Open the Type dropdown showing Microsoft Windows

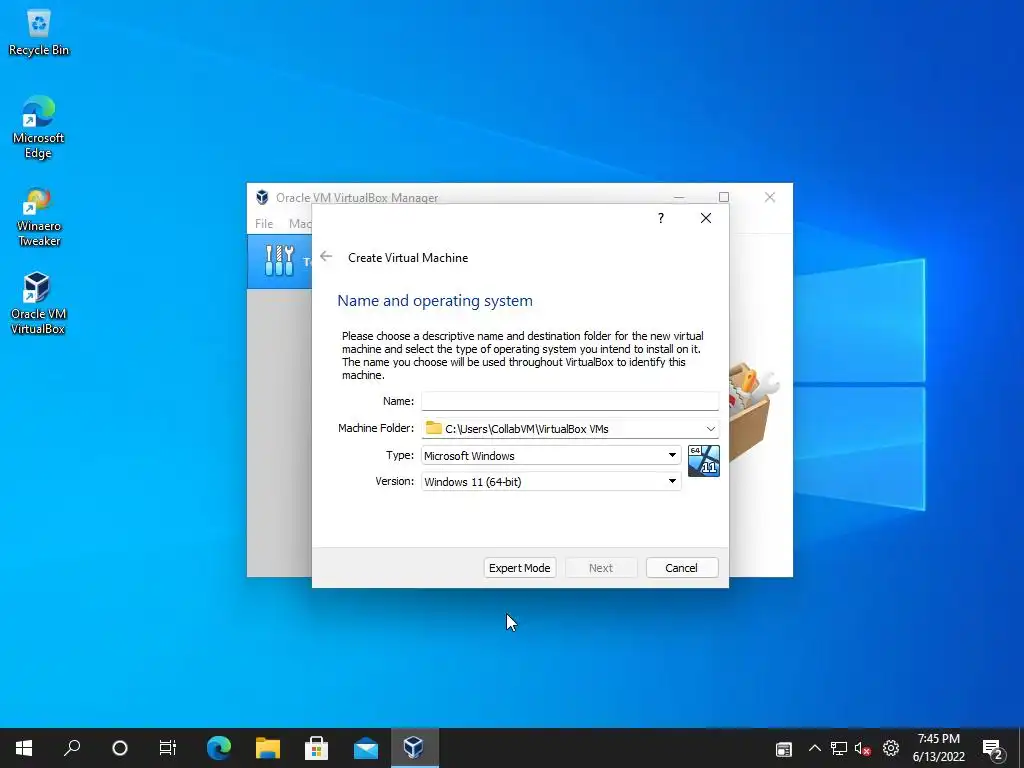pyautogui.click(x=551, y=455)
